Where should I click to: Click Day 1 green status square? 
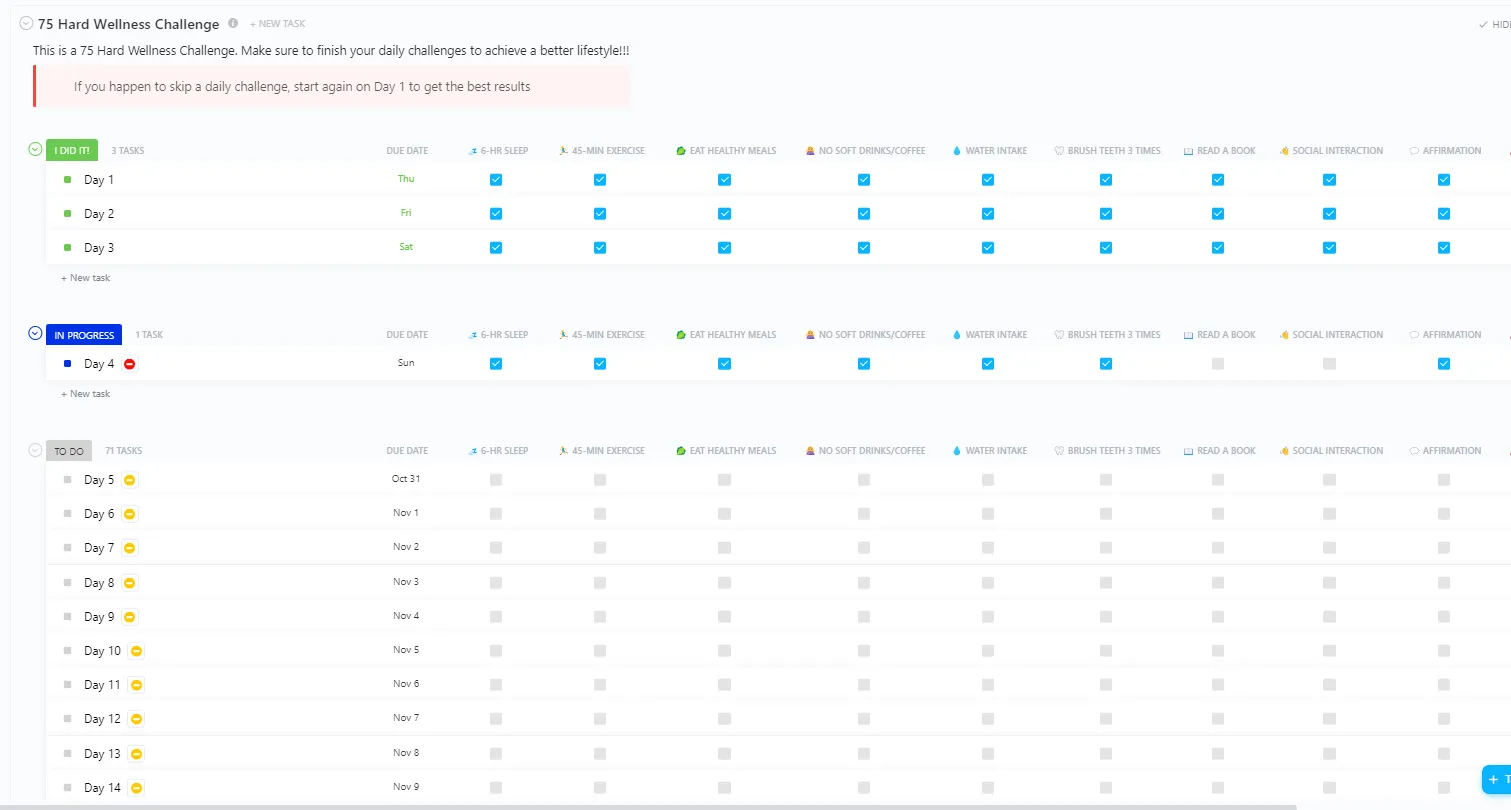coord(67,180)
